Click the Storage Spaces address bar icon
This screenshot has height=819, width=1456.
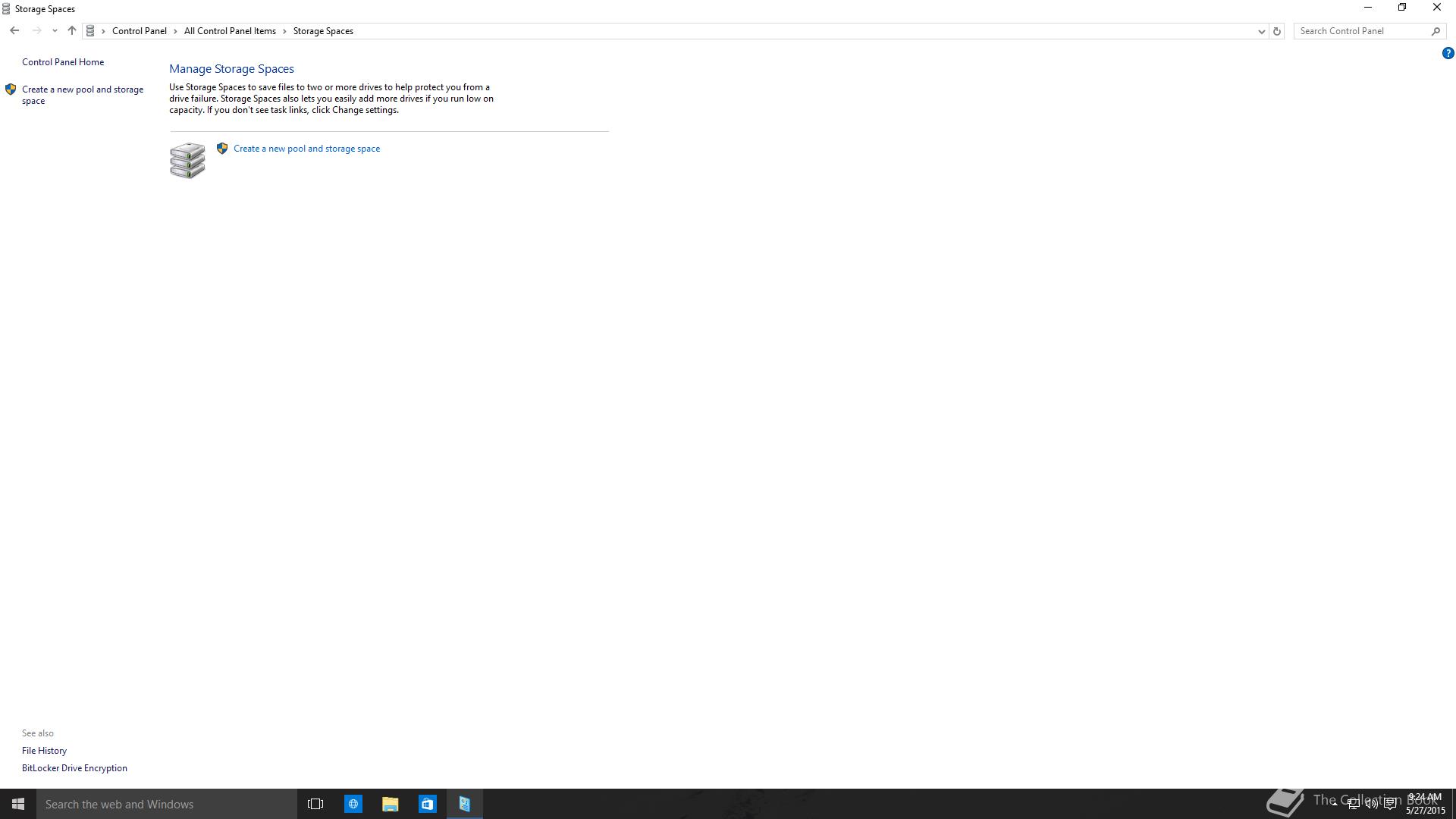pyautogui.click(x=90, y=31)
